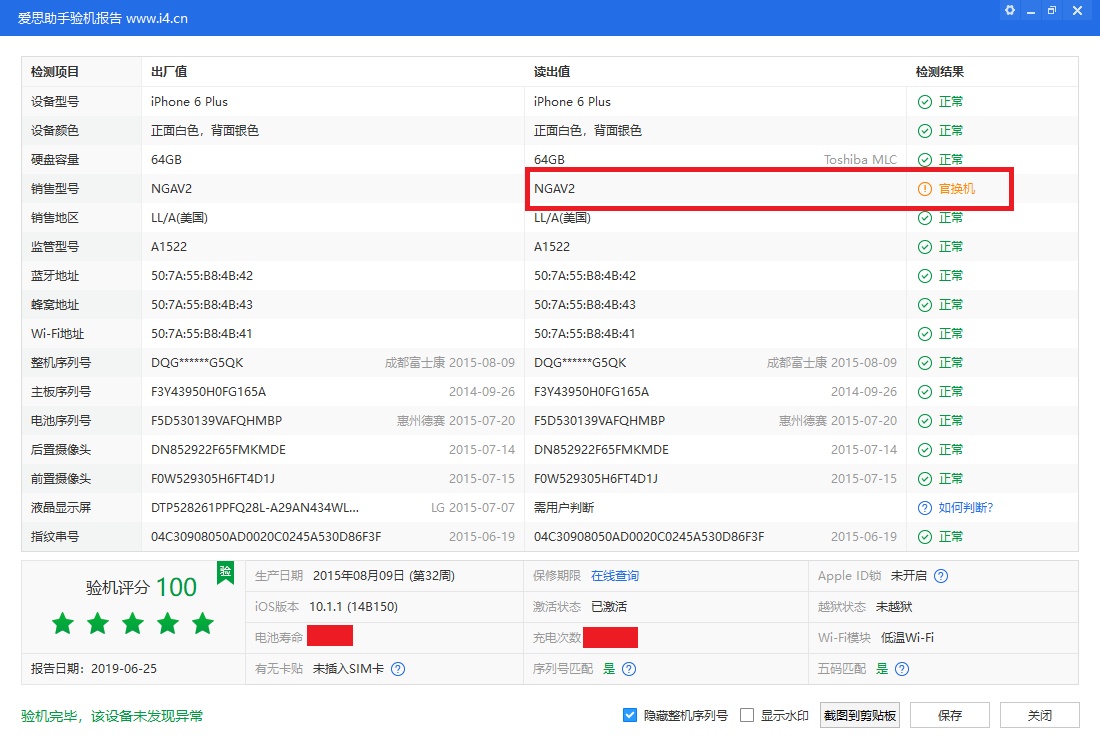The width and height of the screenshot is (1100, 749).
Task: Click the green check icon for 主板序列号
Action: pyautogui.click(x=925, y=392)
